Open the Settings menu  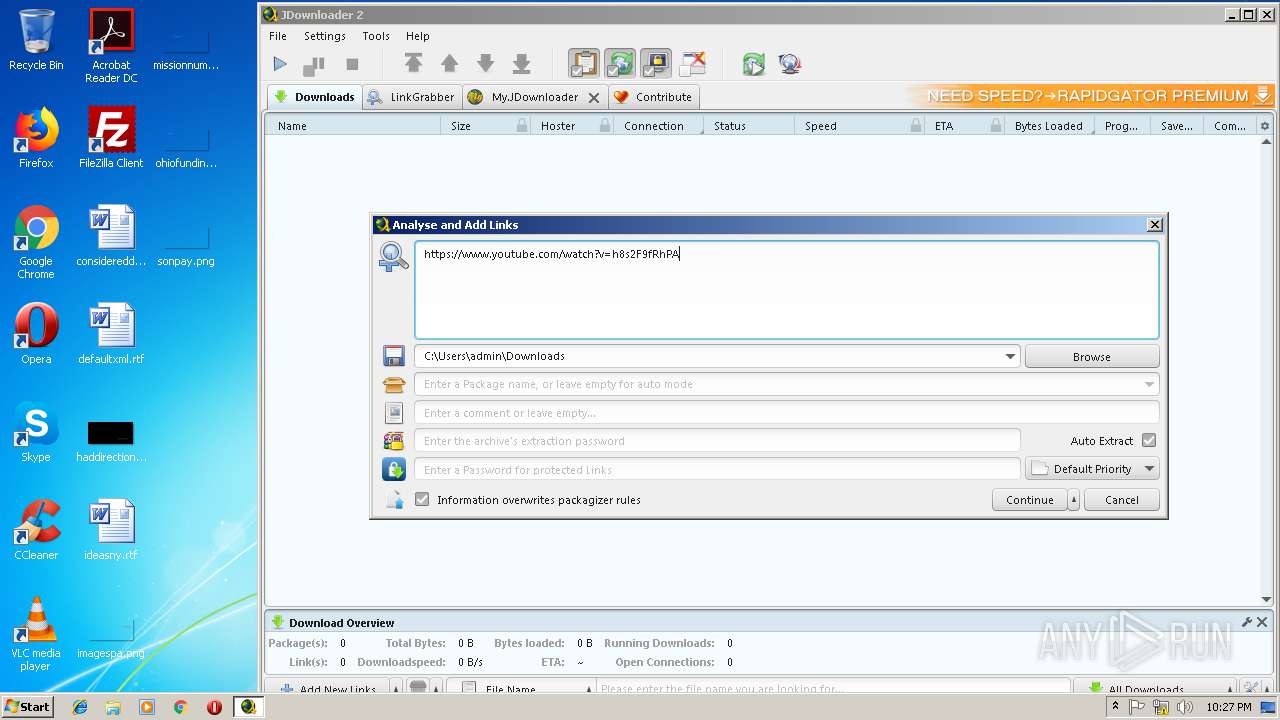pos(325,36)
